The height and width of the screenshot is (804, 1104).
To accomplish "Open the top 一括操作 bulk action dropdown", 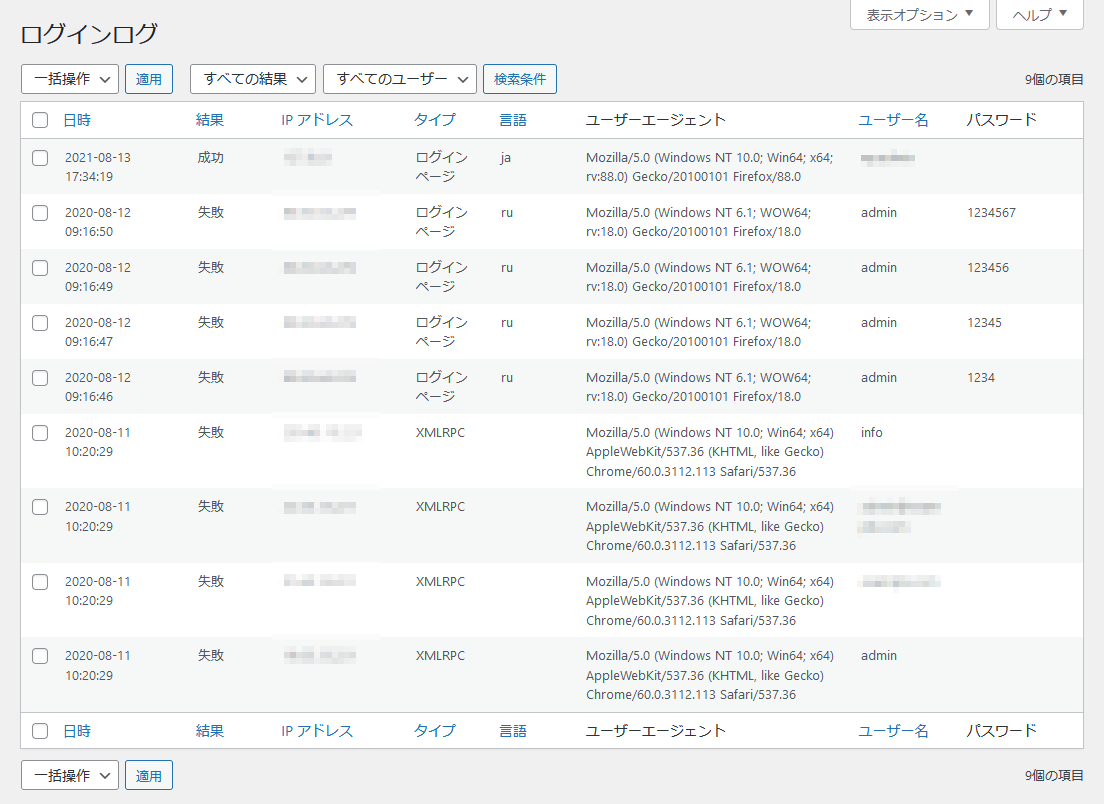I will (70, 79).
